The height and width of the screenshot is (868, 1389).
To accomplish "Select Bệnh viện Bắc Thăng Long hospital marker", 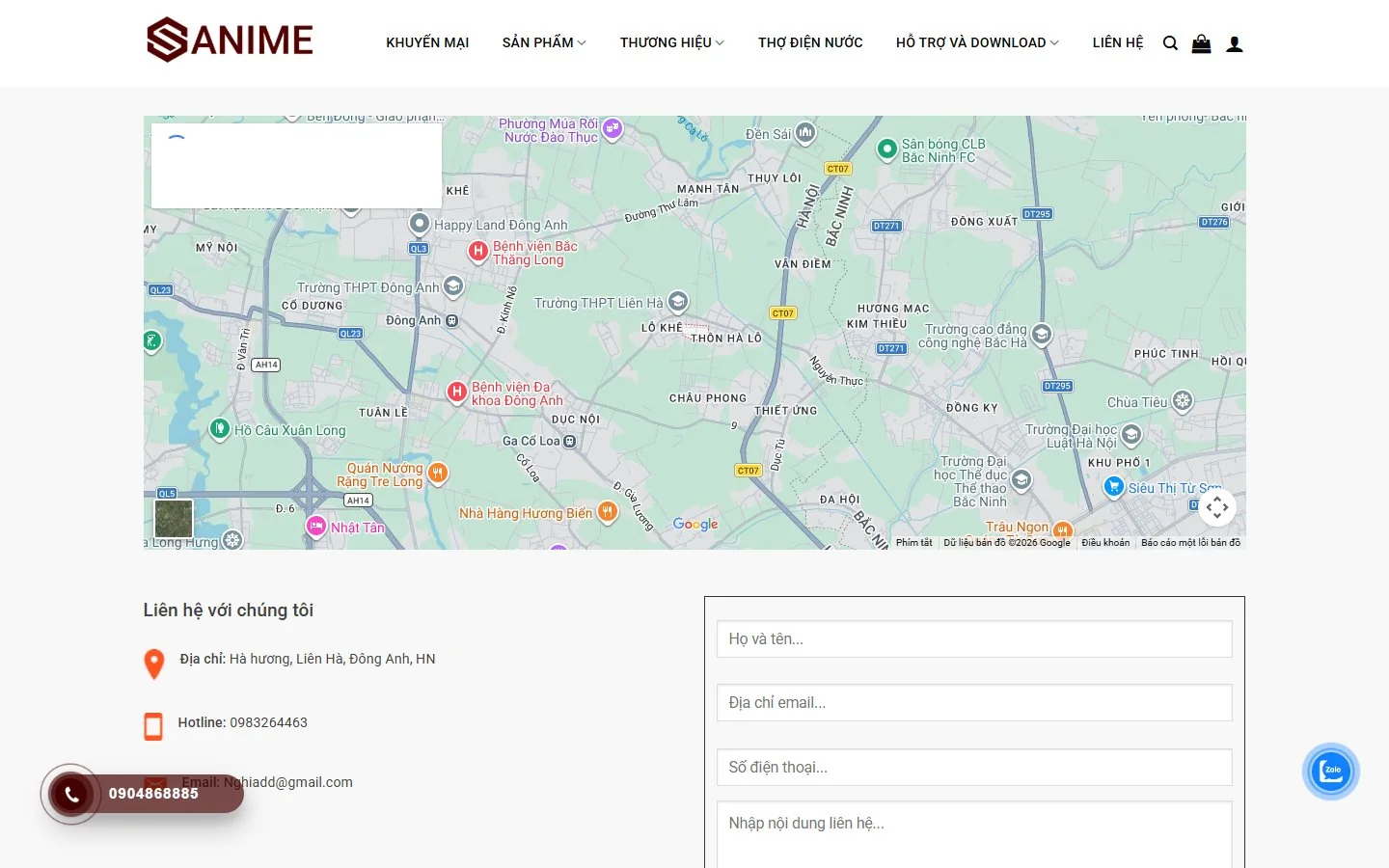I will [x=477, y=252].
